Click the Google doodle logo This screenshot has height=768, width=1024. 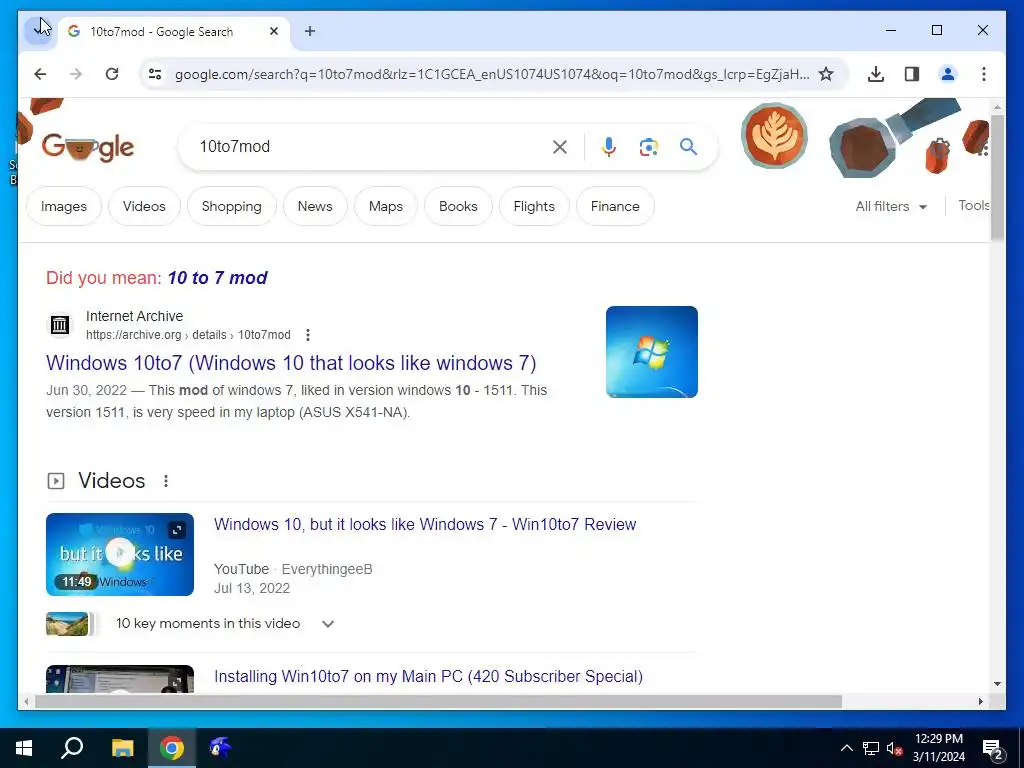(88, 148)
